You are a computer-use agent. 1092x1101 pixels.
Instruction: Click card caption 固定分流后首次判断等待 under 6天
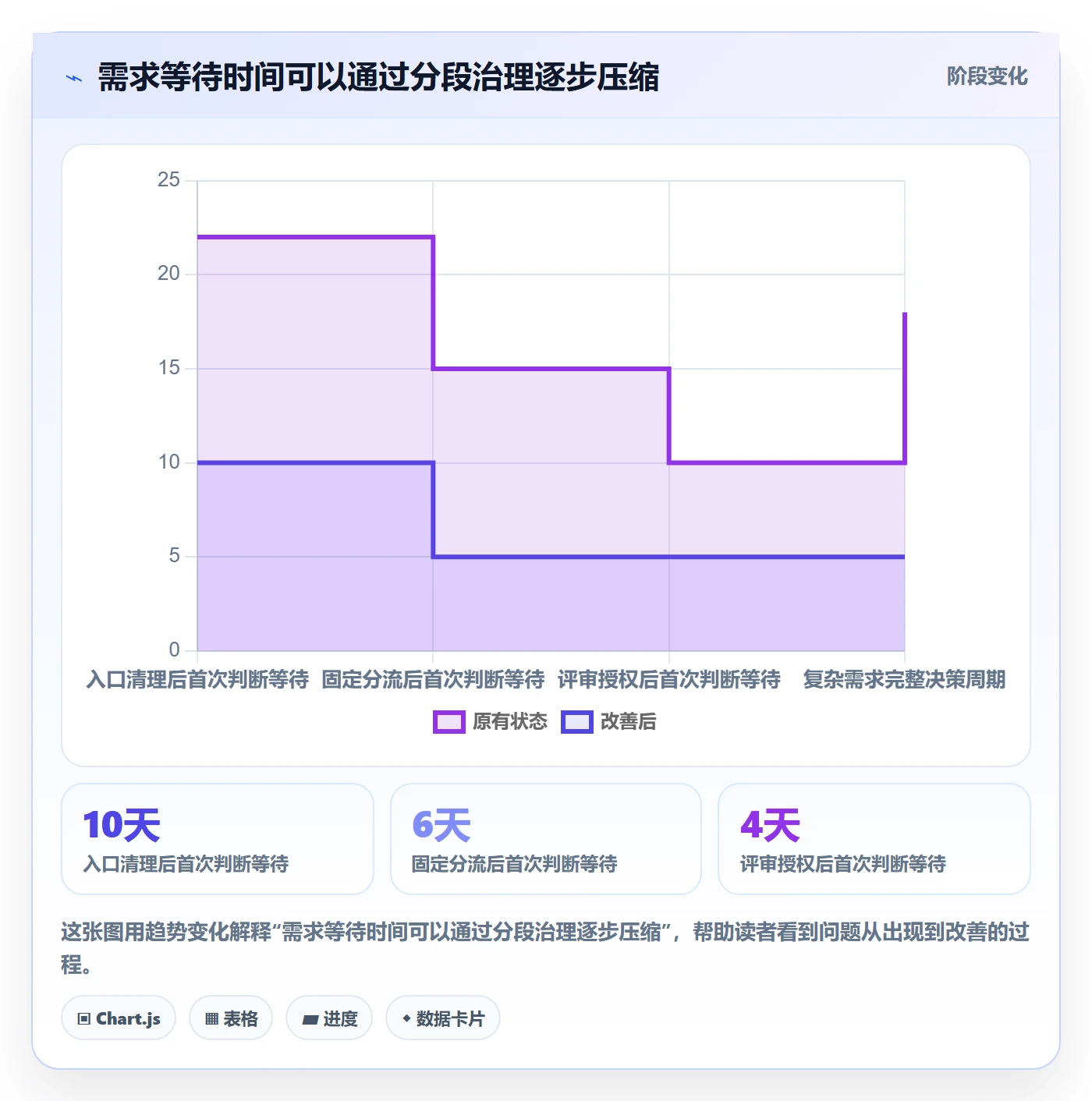515,864
